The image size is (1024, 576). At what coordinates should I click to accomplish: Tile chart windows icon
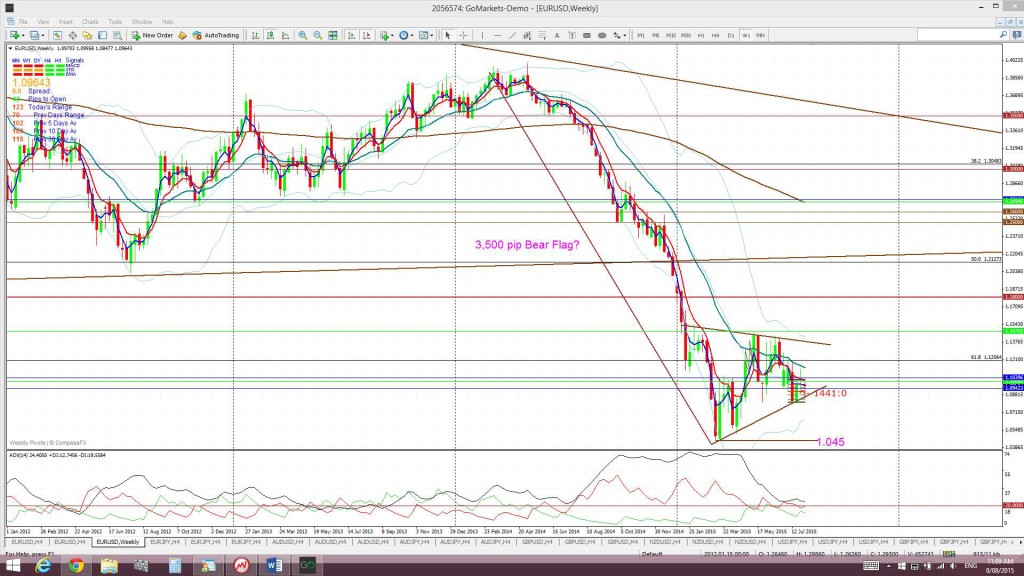coord(332,35)
